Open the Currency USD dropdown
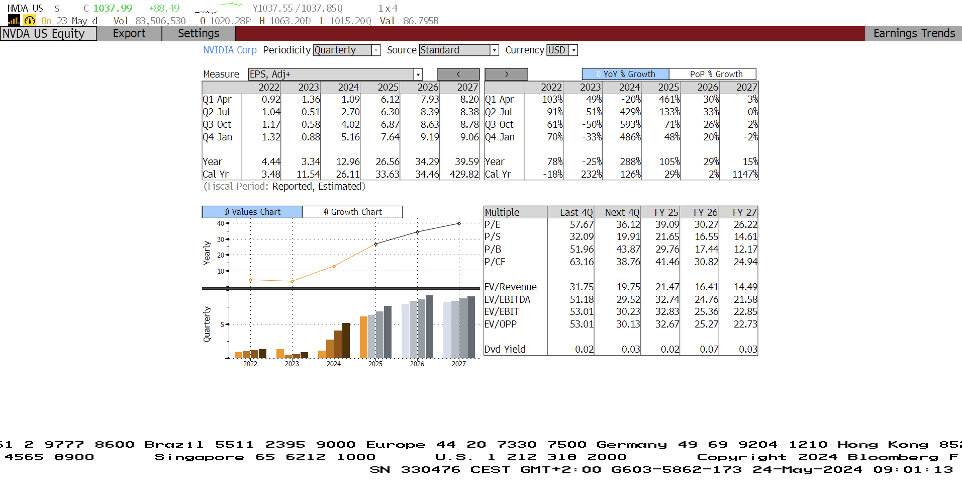The width and height of the screenshot is (962, 492). coord(562,50)
